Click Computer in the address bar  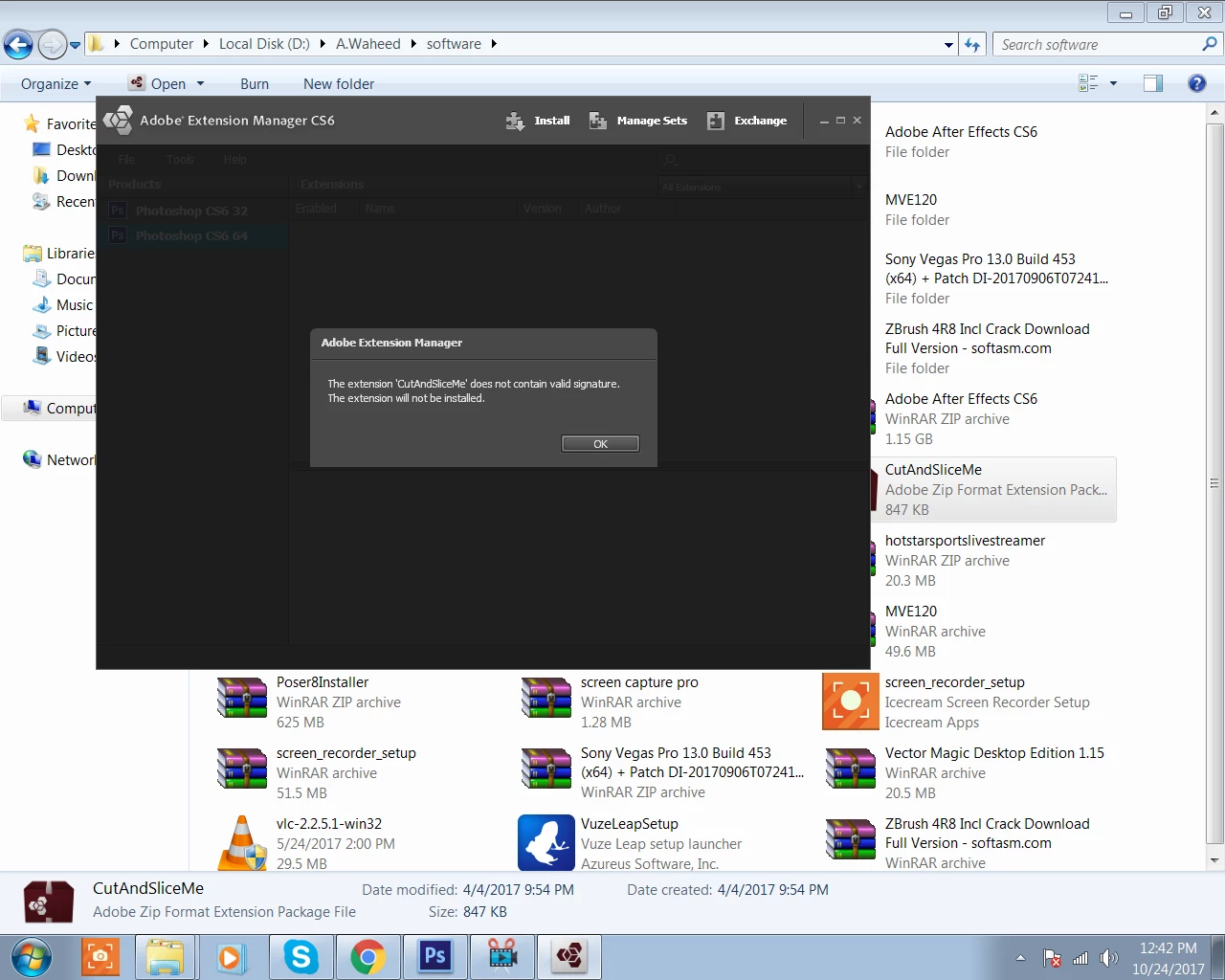[x=161, y=44]
